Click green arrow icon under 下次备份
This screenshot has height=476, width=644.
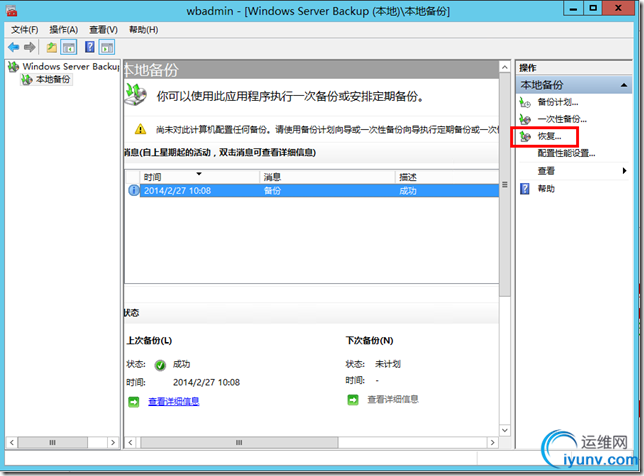point(353,400)
